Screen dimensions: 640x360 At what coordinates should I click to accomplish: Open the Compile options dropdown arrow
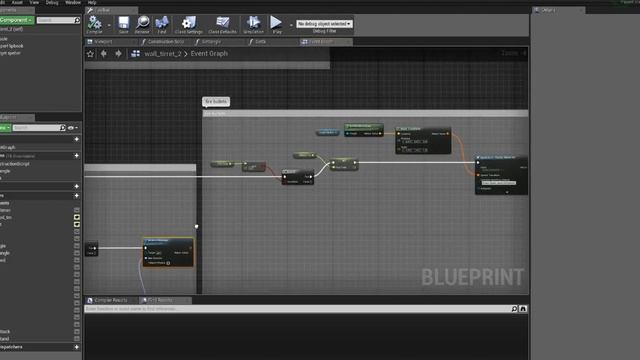coord(109,25)
